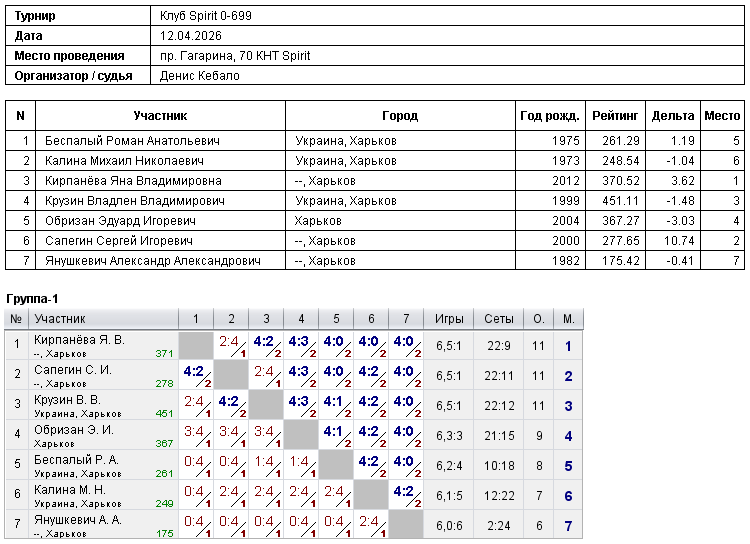The width and height of the screenshot is (750, 544).
Task: Click the Место column header
Action: (722, 115)
